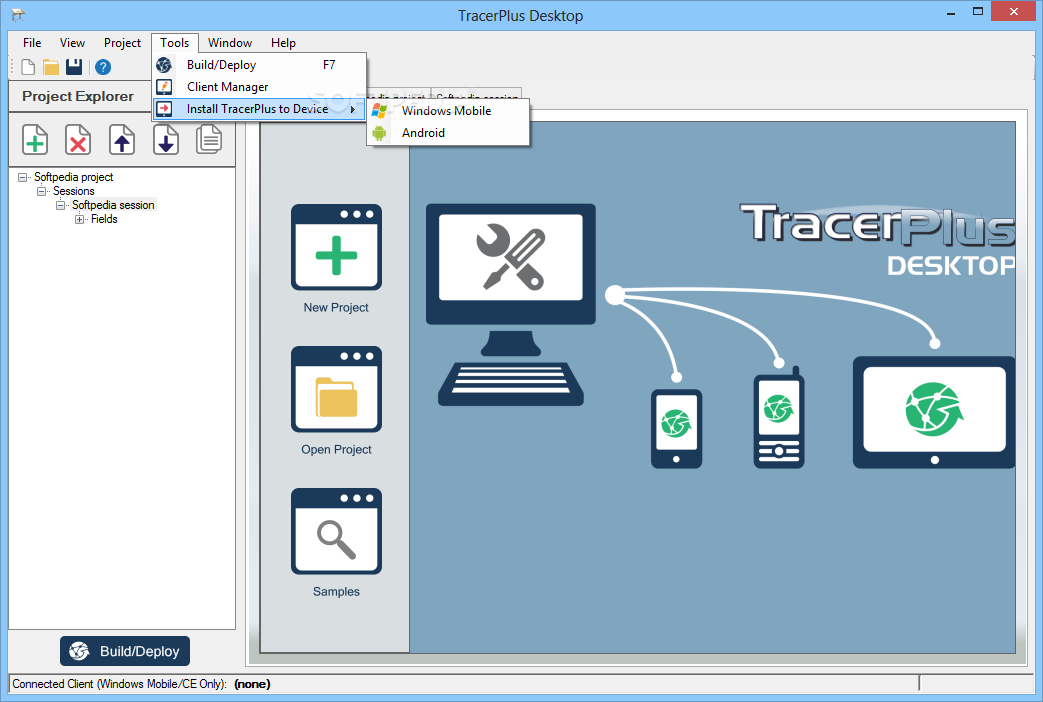Click the Open folder toolbar icon
The image size is (1043, 702).
51,67
